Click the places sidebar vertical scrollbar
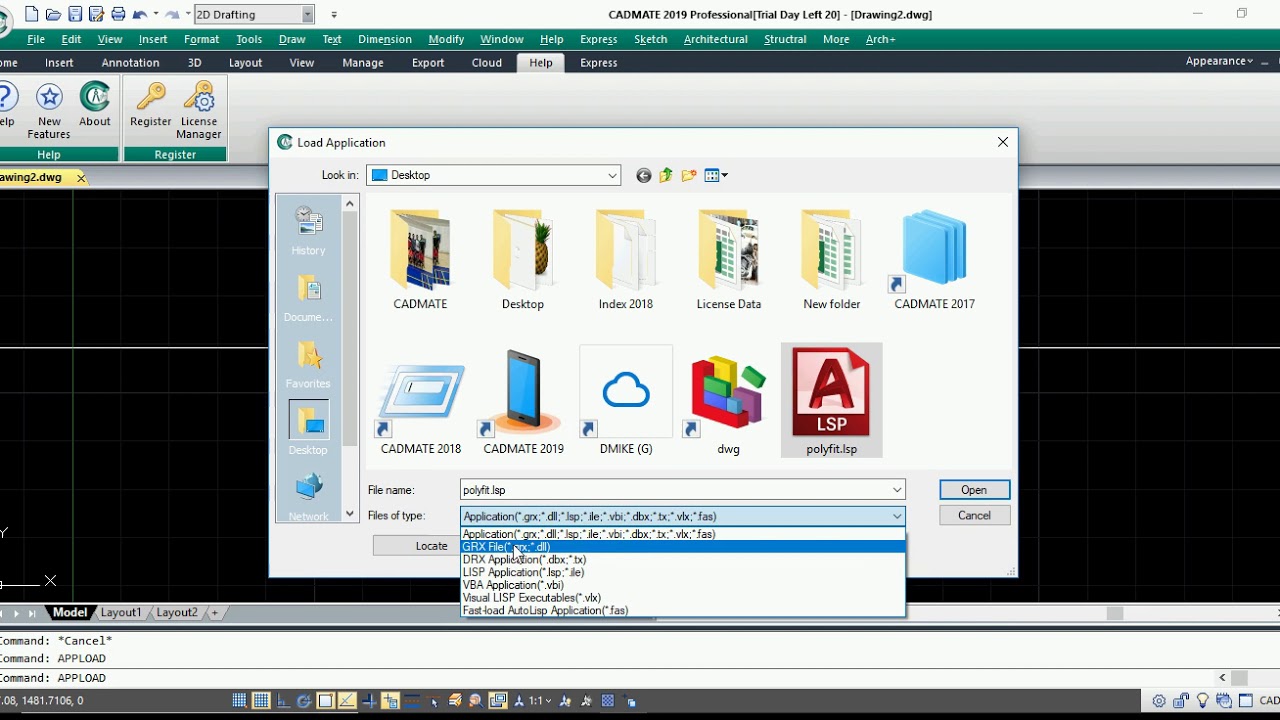This screenshot has height=720, width=1280. tap(350, 359)
